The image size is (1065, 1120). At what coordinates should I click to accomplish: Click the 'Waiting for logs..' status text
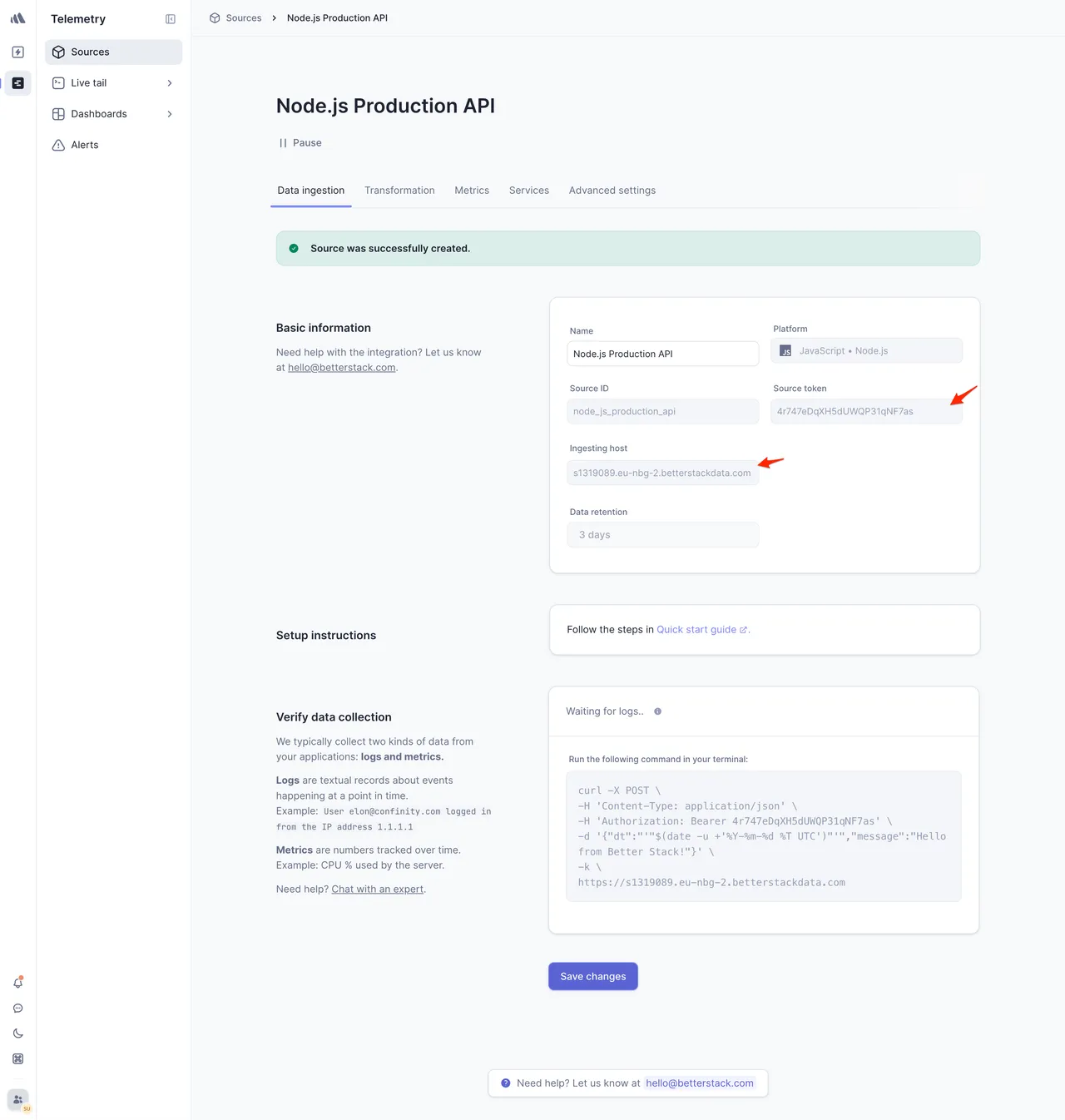point(605,711)
